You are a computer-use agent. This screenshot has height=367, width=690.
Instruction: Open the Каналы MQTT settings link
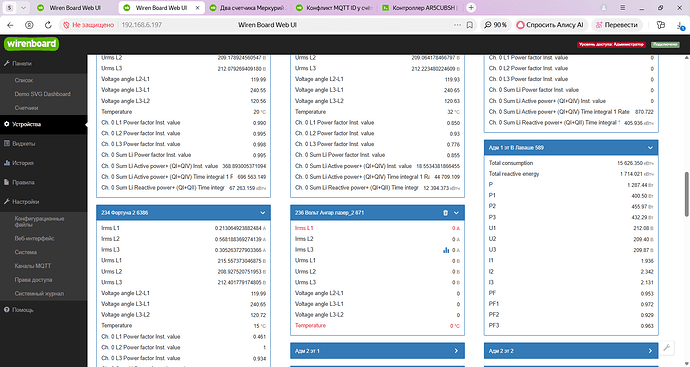(x=33, y=266)
